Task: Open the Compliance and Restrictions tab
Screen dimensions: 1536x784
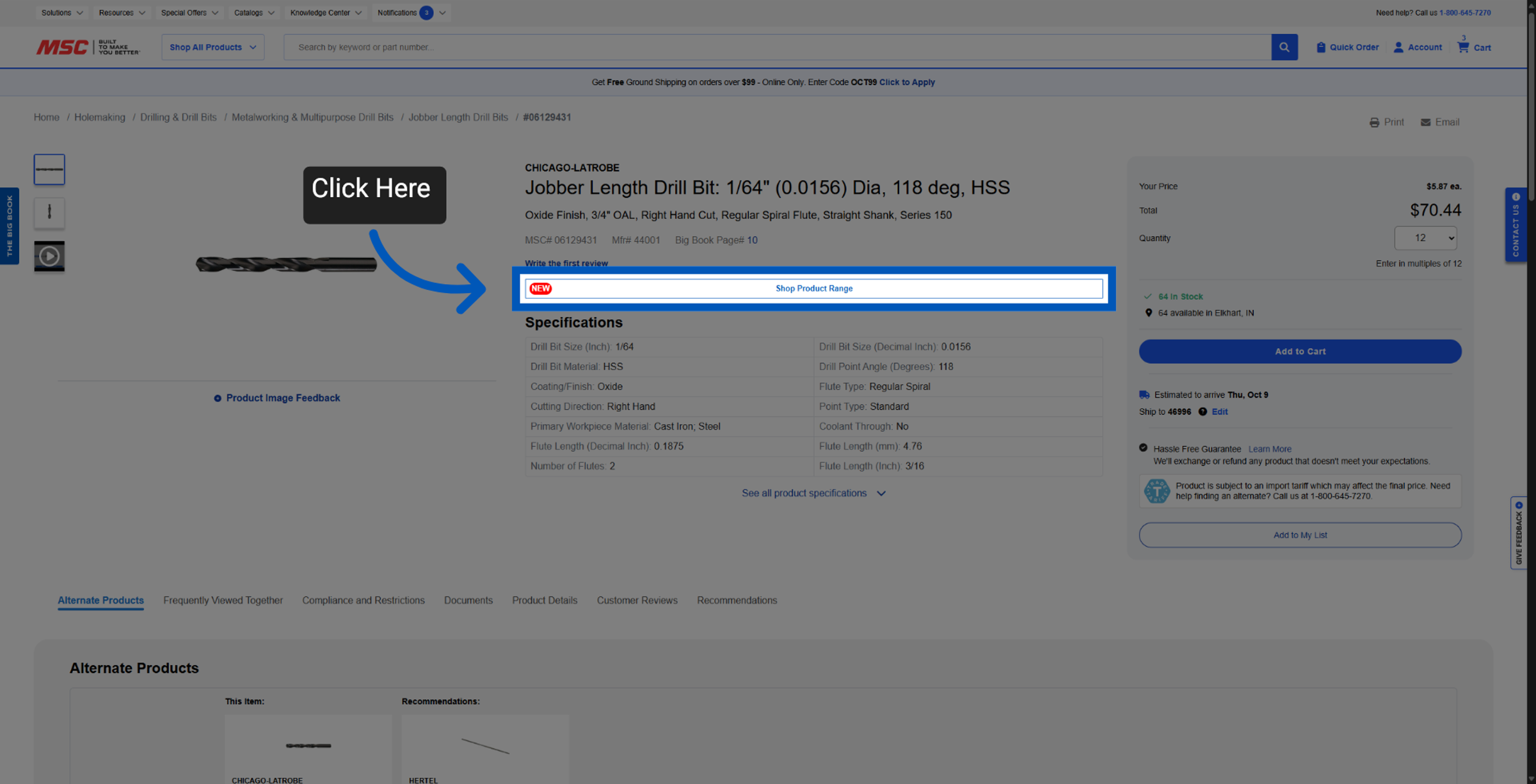Action: coord(364,600)
